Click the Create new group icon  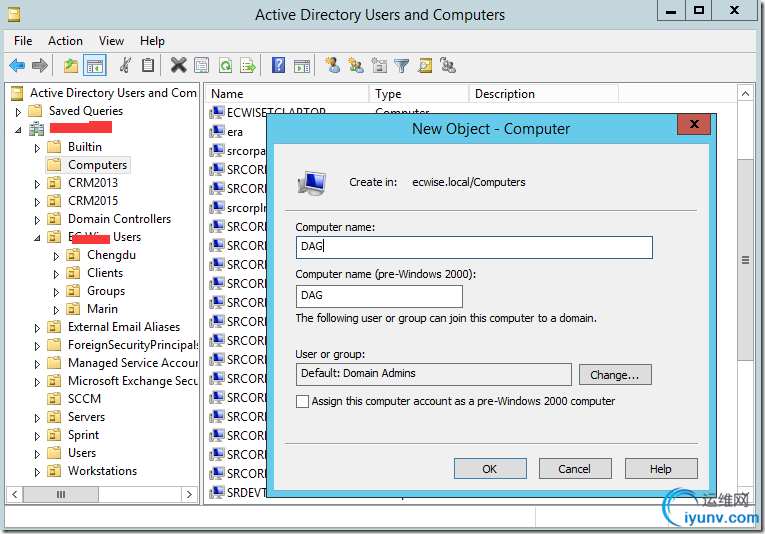356,65
